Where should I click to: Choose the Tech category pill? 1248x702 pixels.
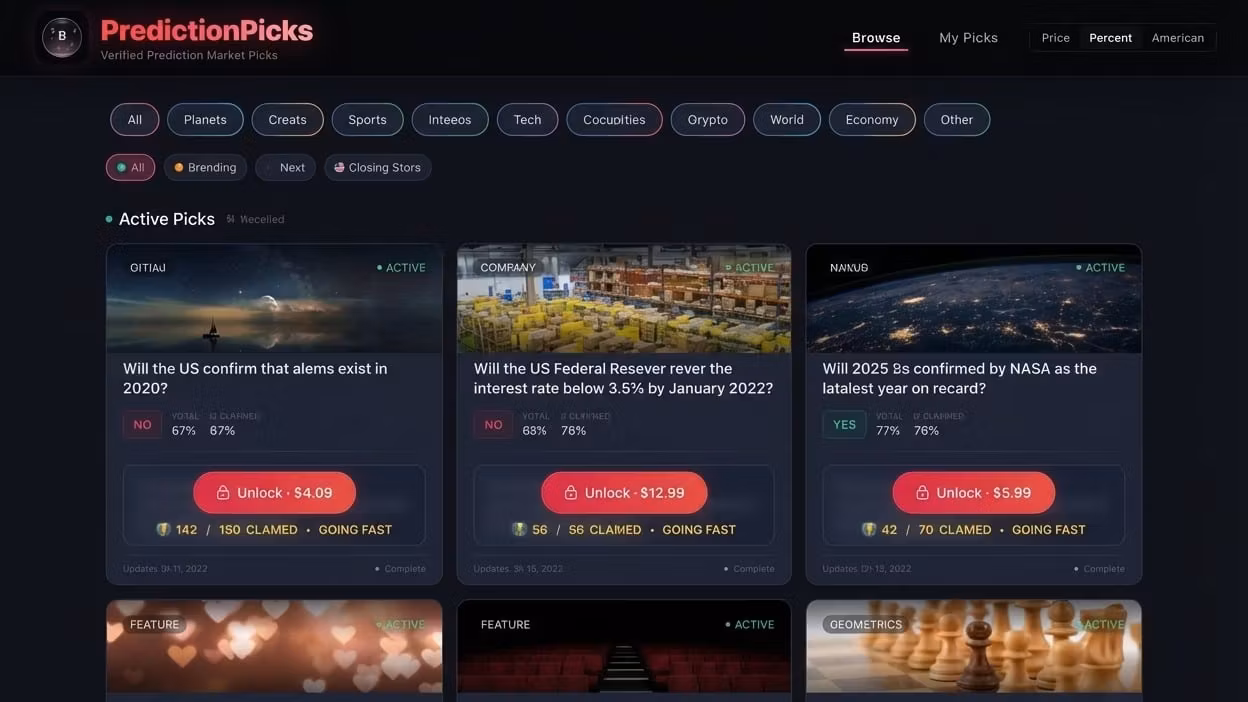coord(527,119)
